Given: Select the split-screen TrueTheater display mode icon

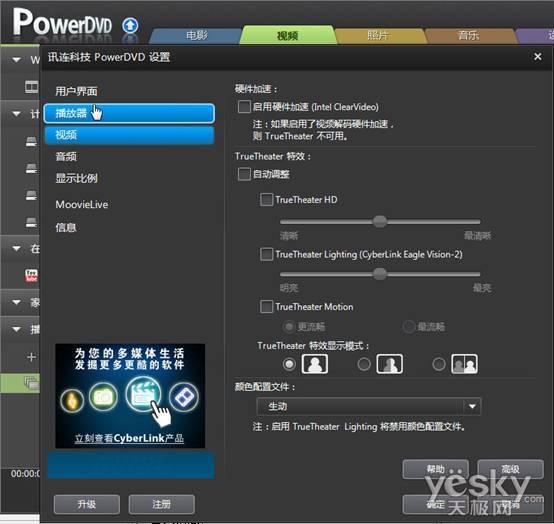Looking at the screenshot, I should [389, 364].
